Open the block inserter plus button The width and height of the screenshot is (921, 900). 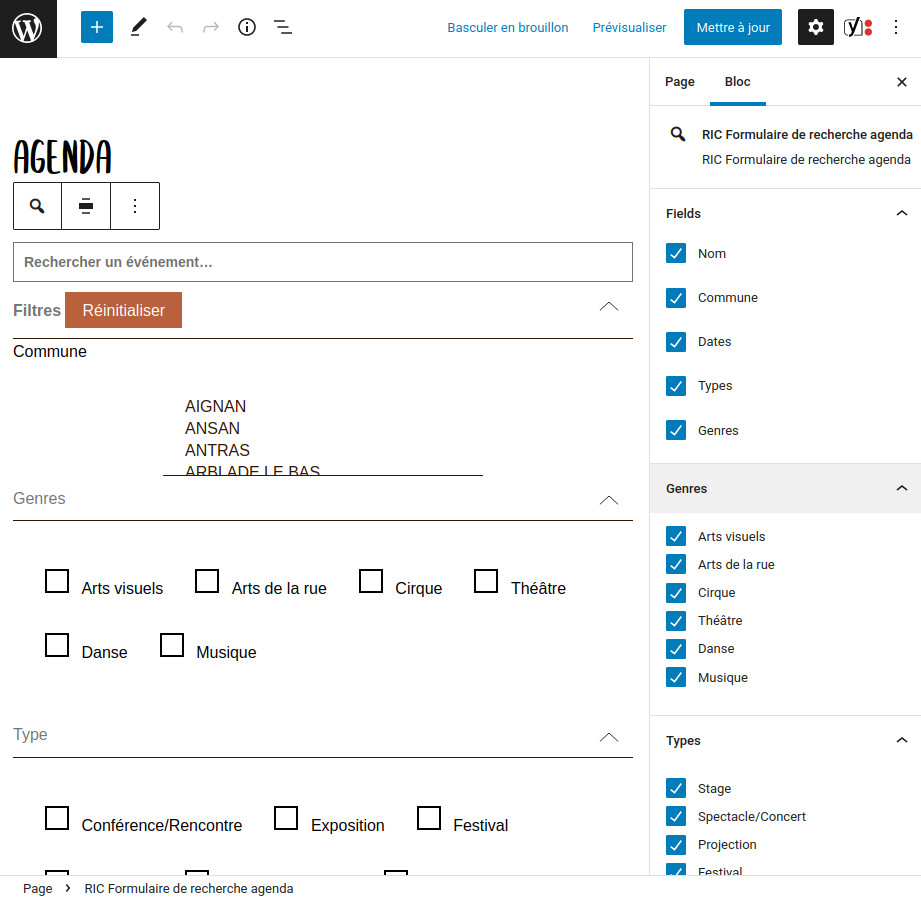click(97, 28)
